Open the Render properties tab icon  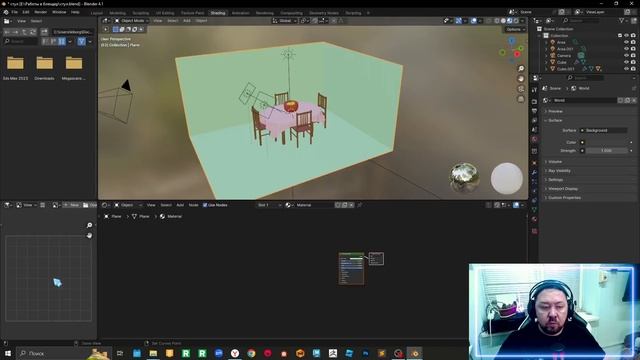534,101
